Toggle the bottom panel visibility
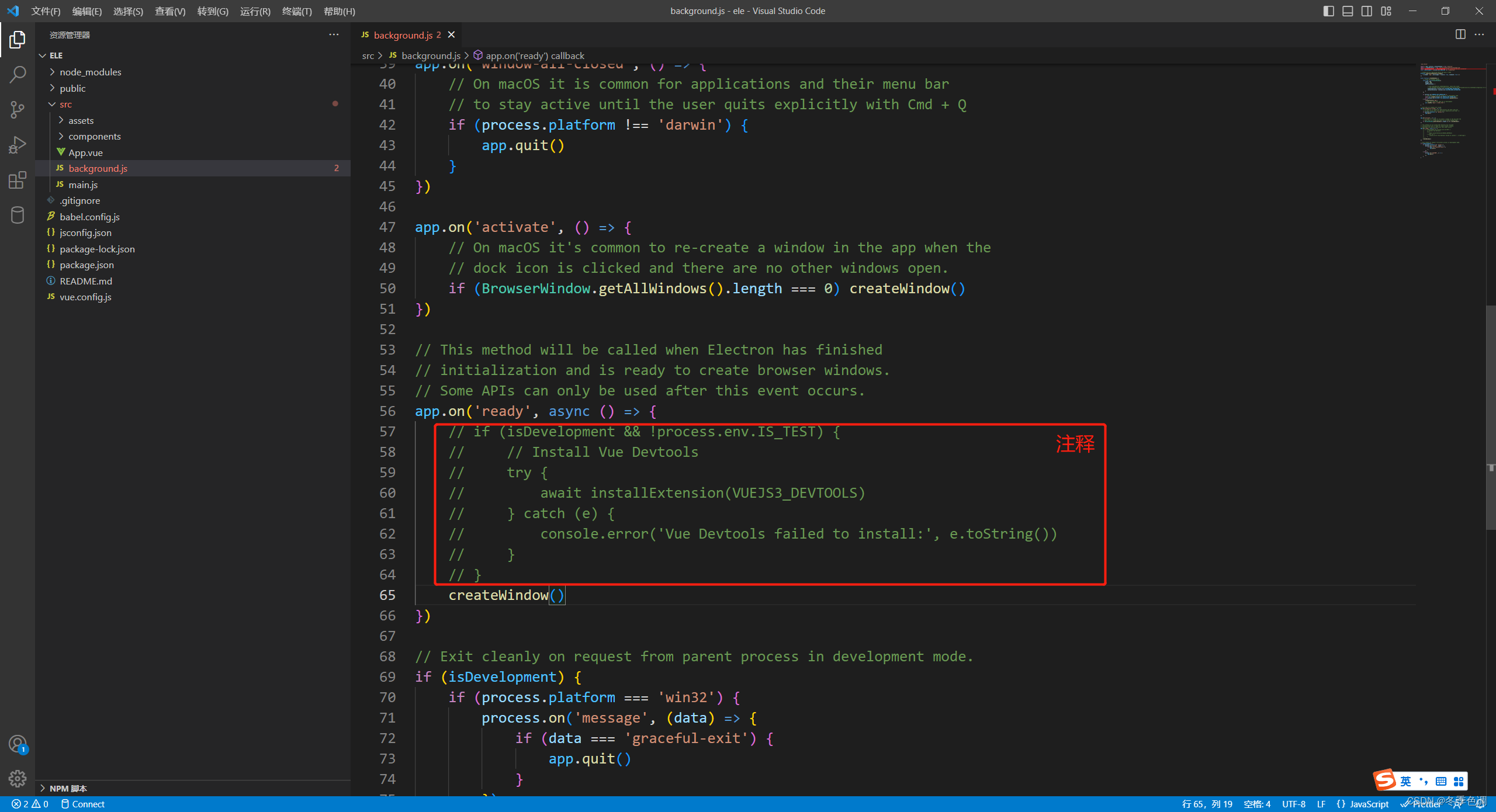1496x812 pixels. [1348, 11]
